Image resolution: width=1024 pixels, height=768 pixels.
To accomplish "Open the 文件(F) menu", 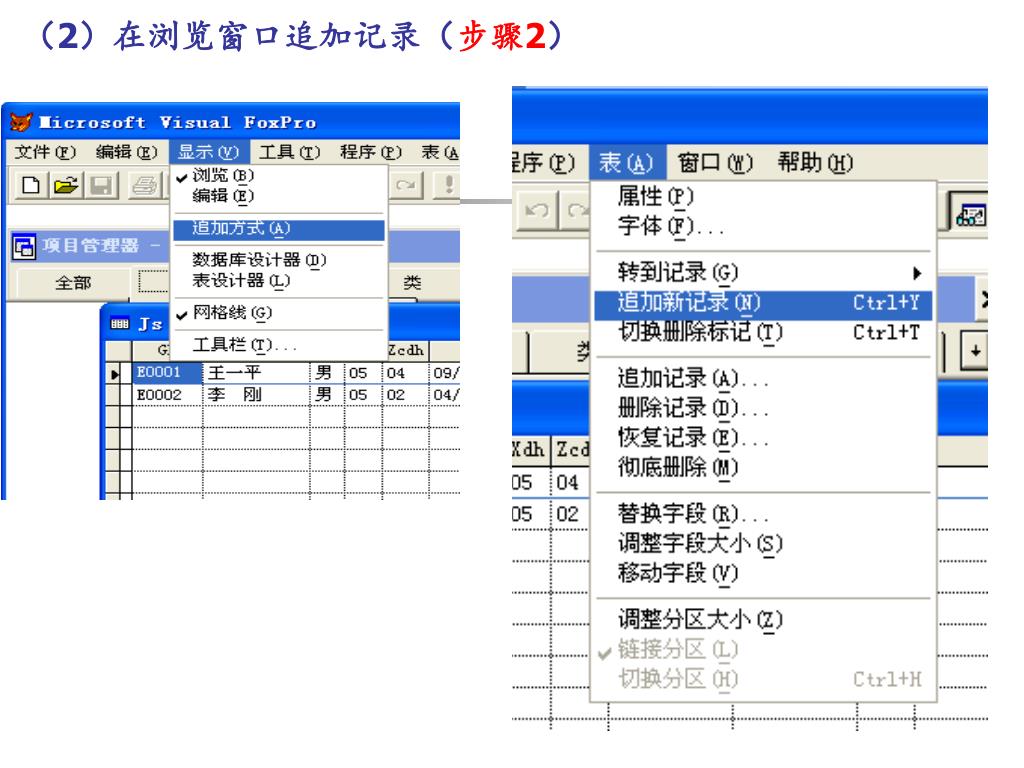I will 45,153.
